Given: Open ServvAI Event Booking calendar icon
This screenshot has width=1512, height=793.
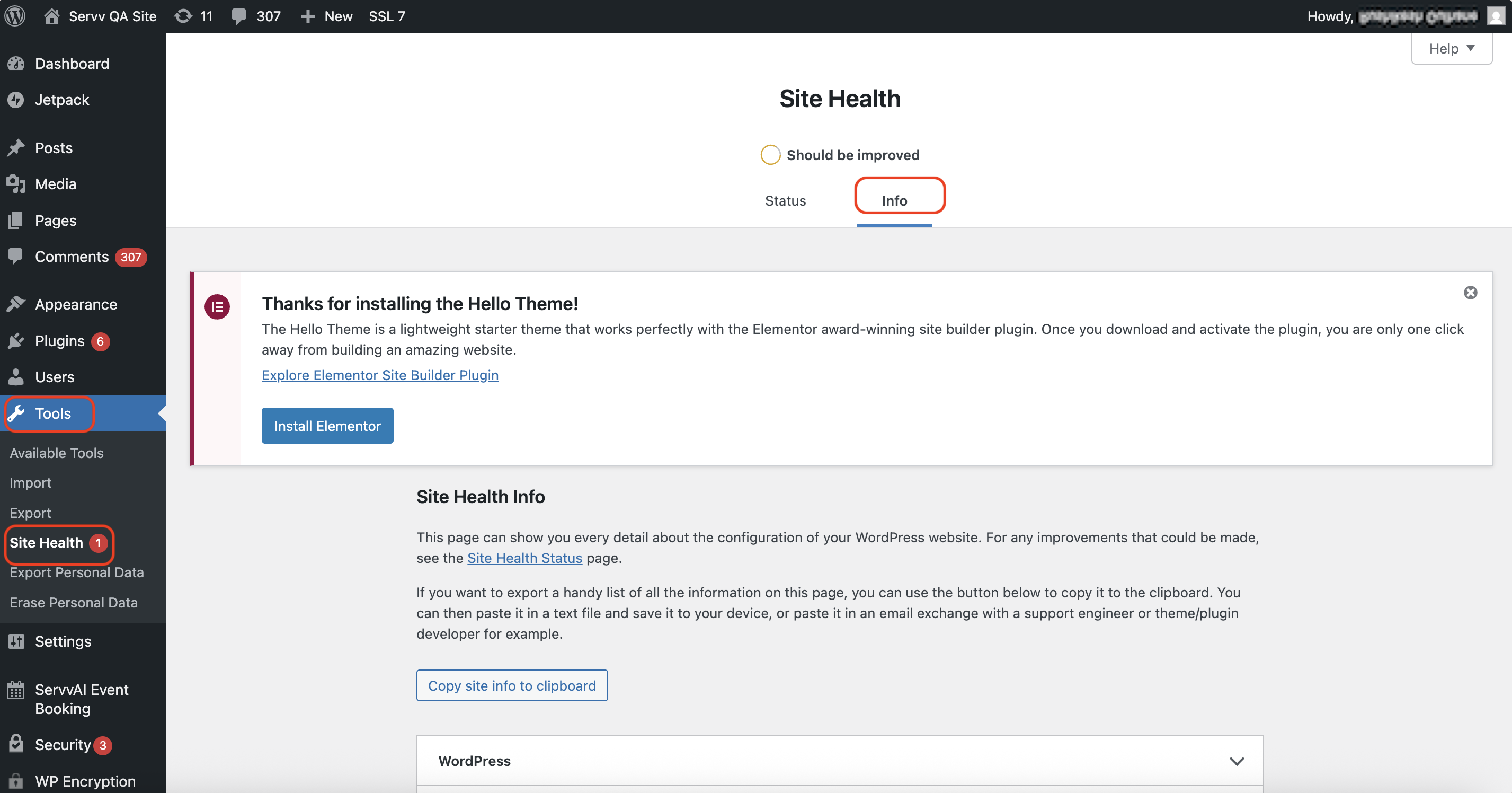Looking at the screenshot, I should 16,690.
